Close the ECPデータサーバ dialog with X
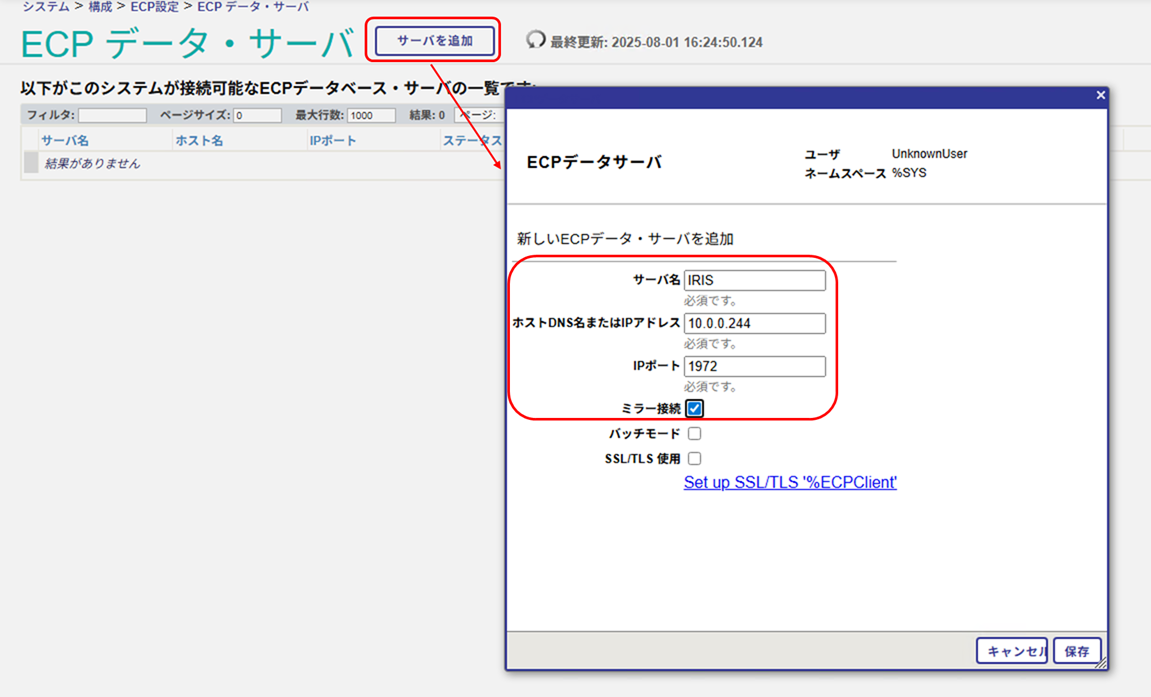Image resolution: width=1151 pixels, height=697 pixels. (1100, 95)
